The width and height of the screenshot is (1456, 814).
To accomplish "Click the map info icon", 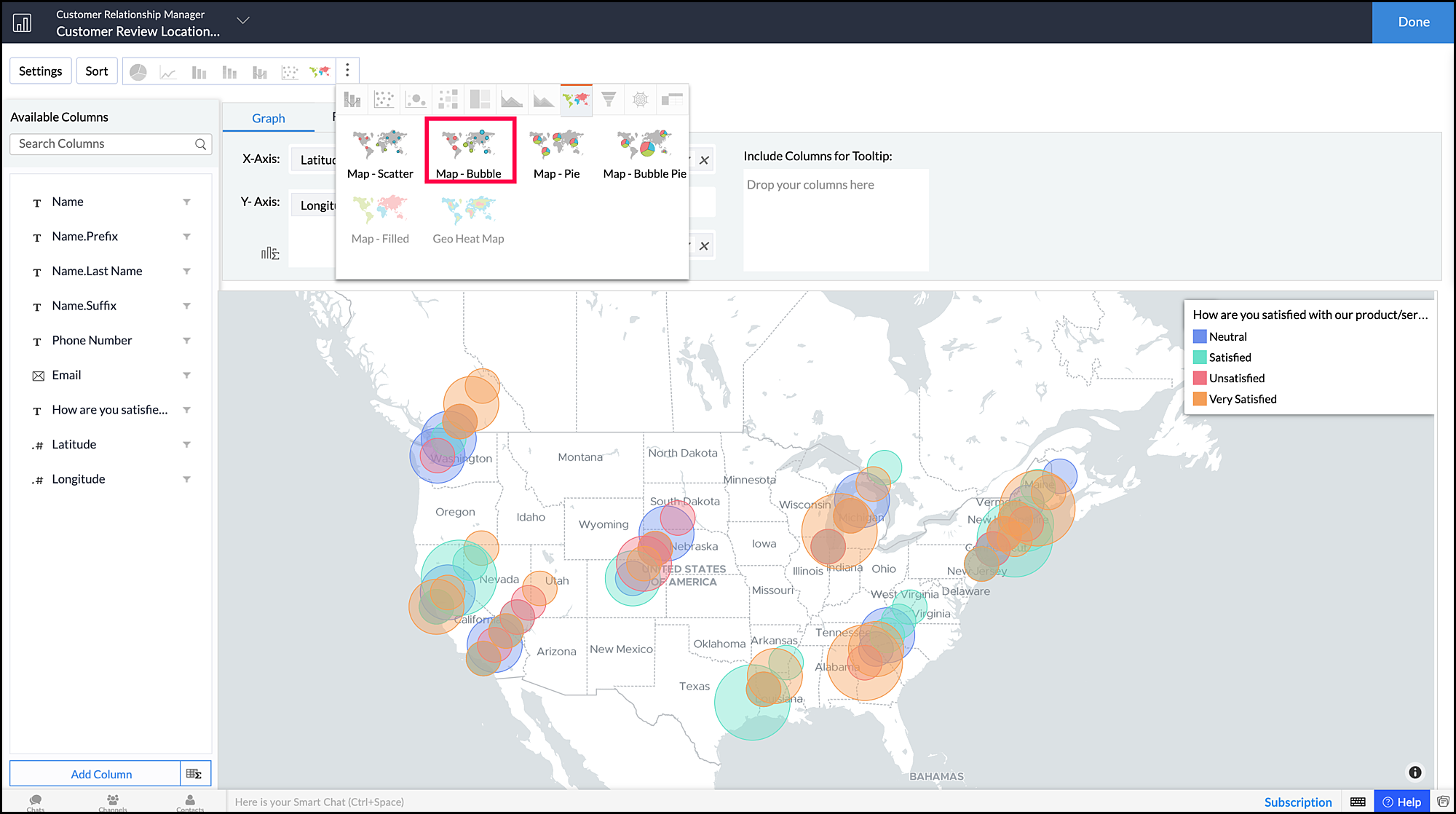I will 1415,772.
